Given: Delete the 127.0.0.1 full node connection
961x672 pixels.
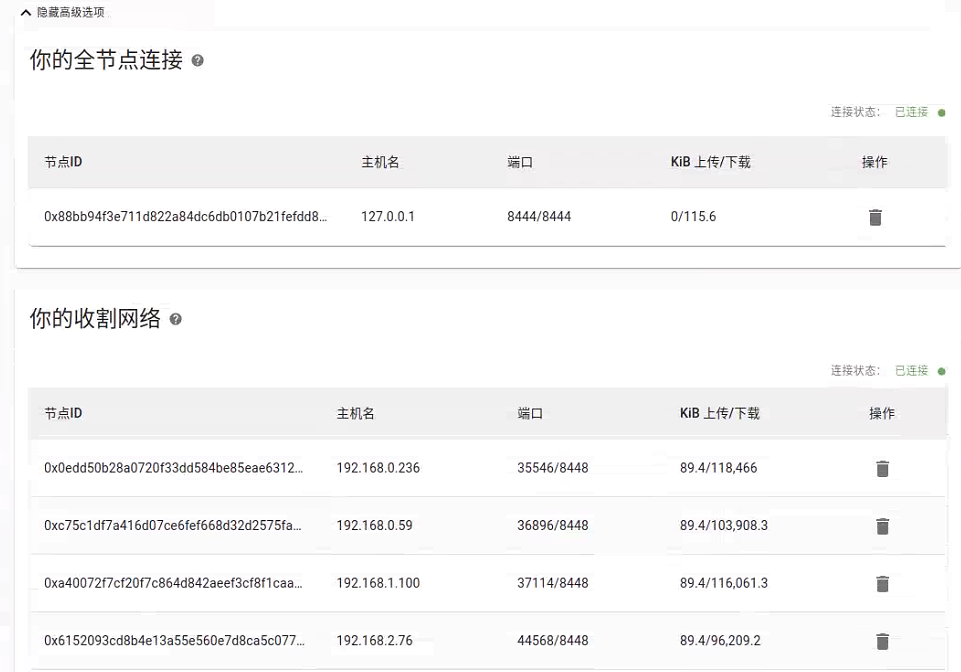Looking at the screenshot, I should (875, 217).
